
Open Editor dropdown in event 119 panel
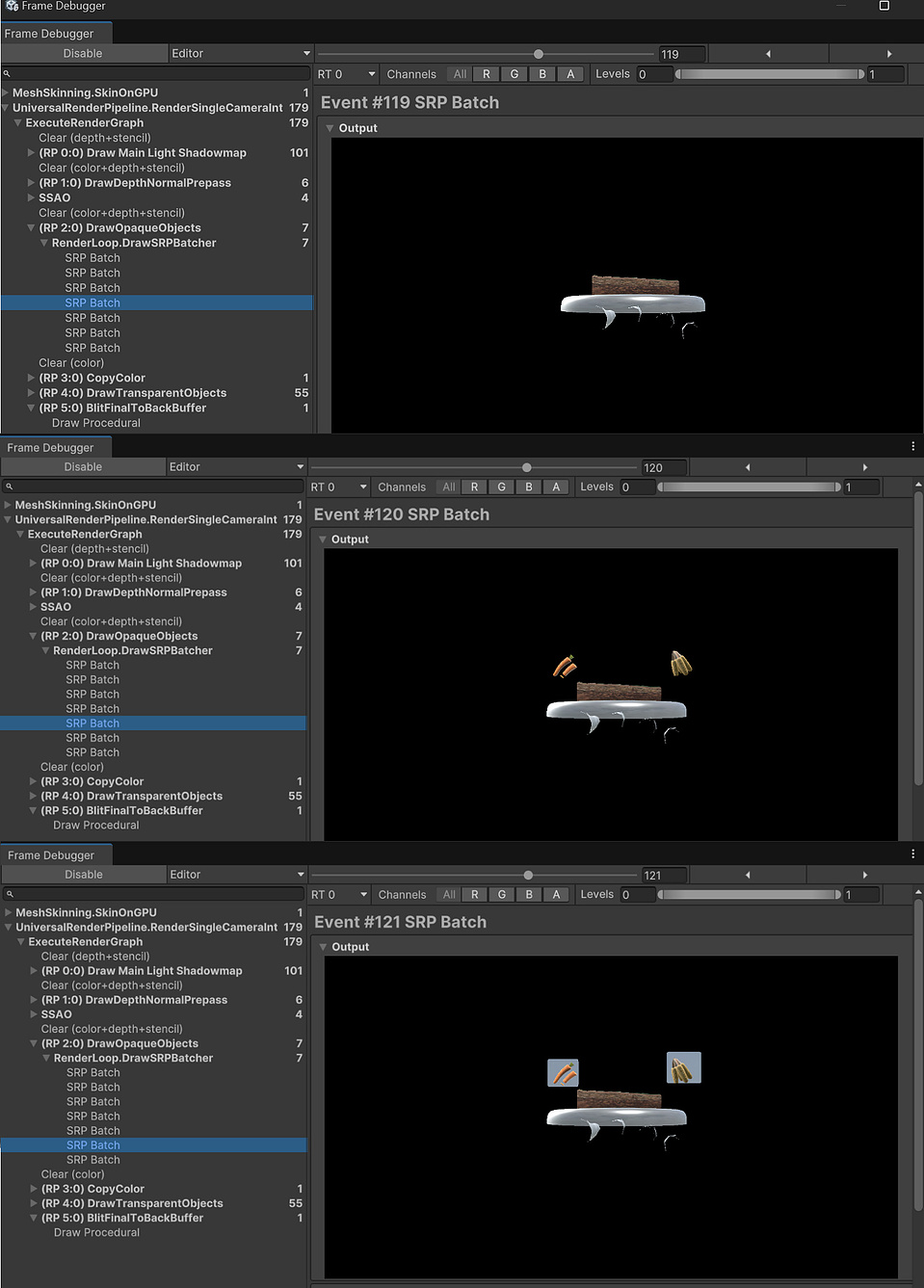tap(240, 54)
